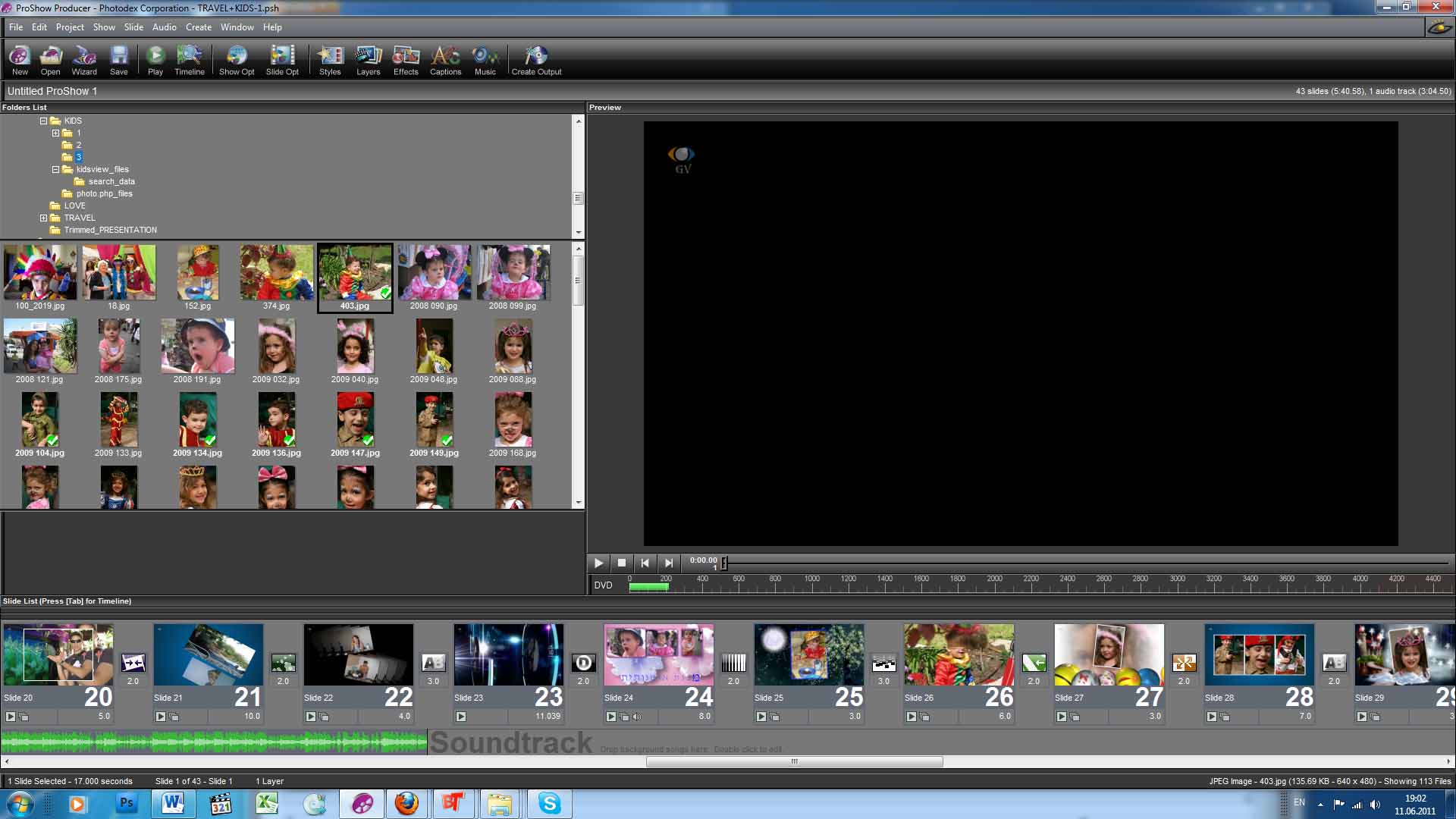Open the Layers tool
1456x819 pixels.
coord(369,60)
